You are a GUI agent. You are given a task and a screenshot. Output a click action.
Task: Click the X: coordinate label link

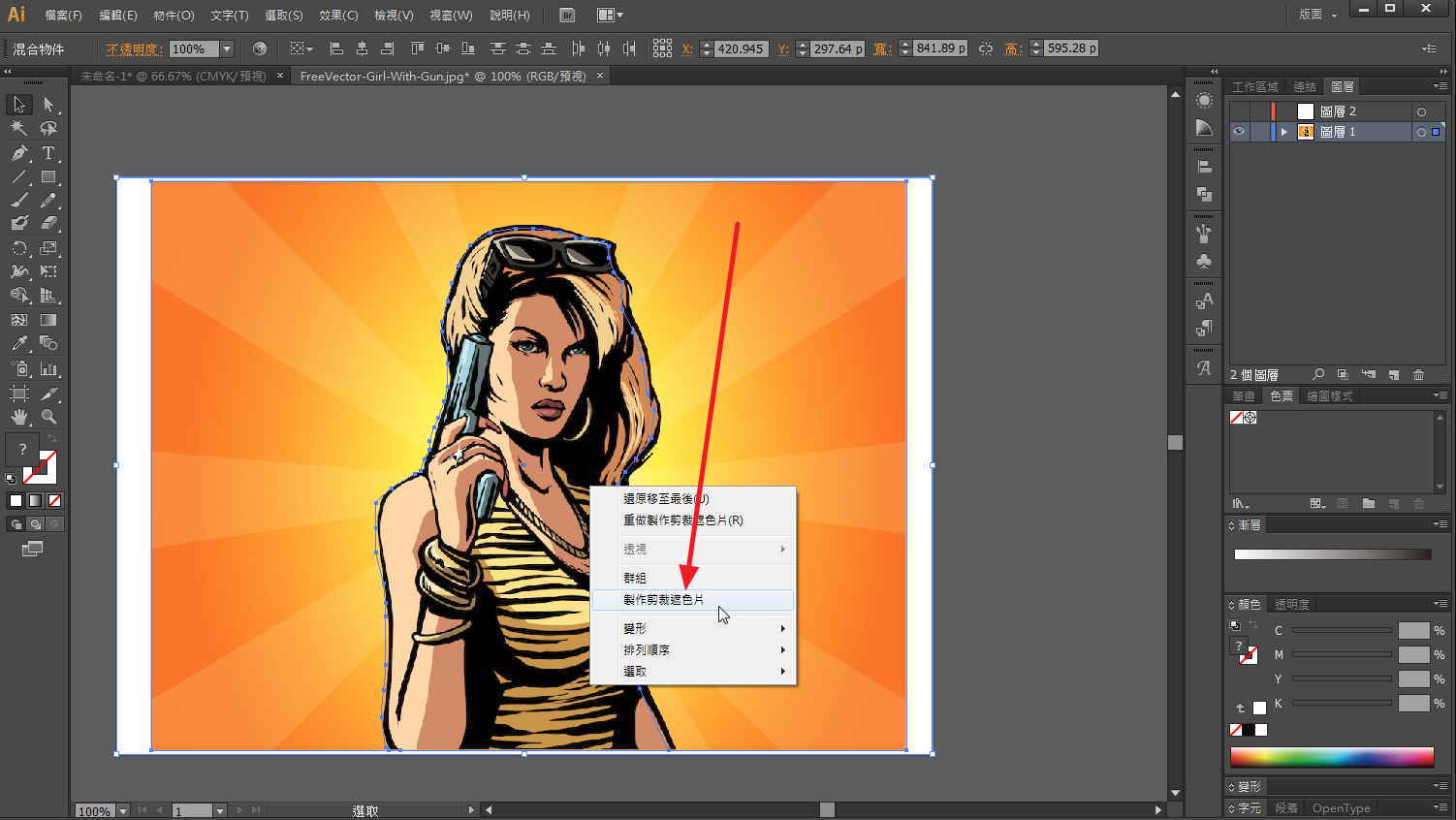coord(687,48)
